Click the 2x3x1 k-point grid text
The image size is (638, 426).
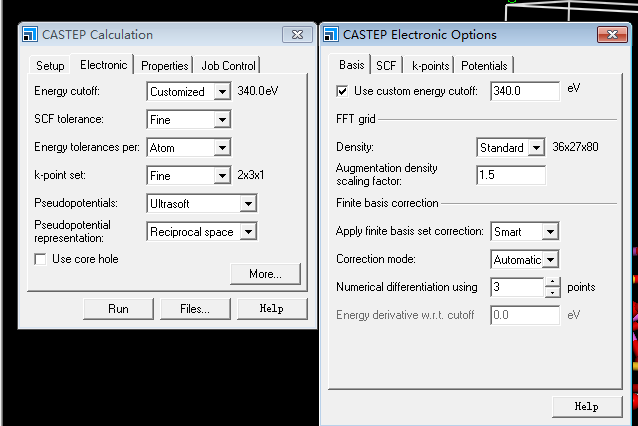click(x=251, y=175)
